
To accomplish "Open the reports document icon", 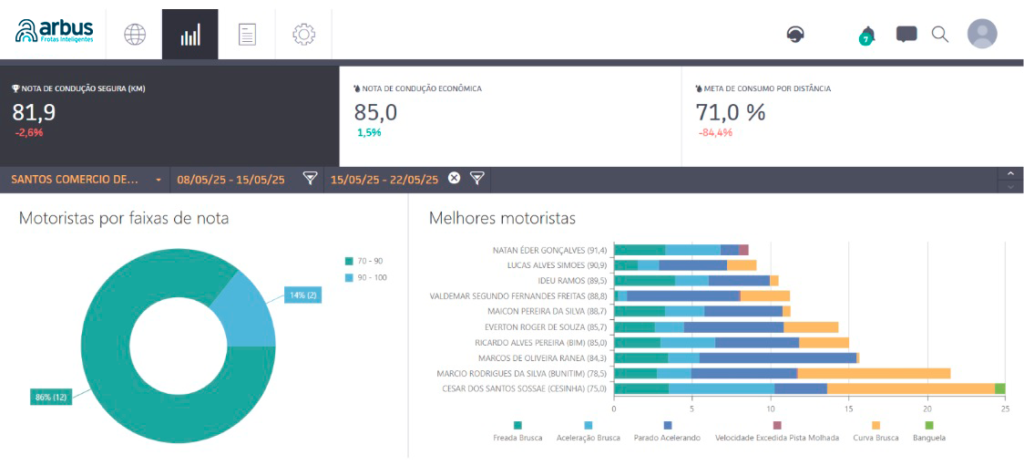I will (247, 34).
